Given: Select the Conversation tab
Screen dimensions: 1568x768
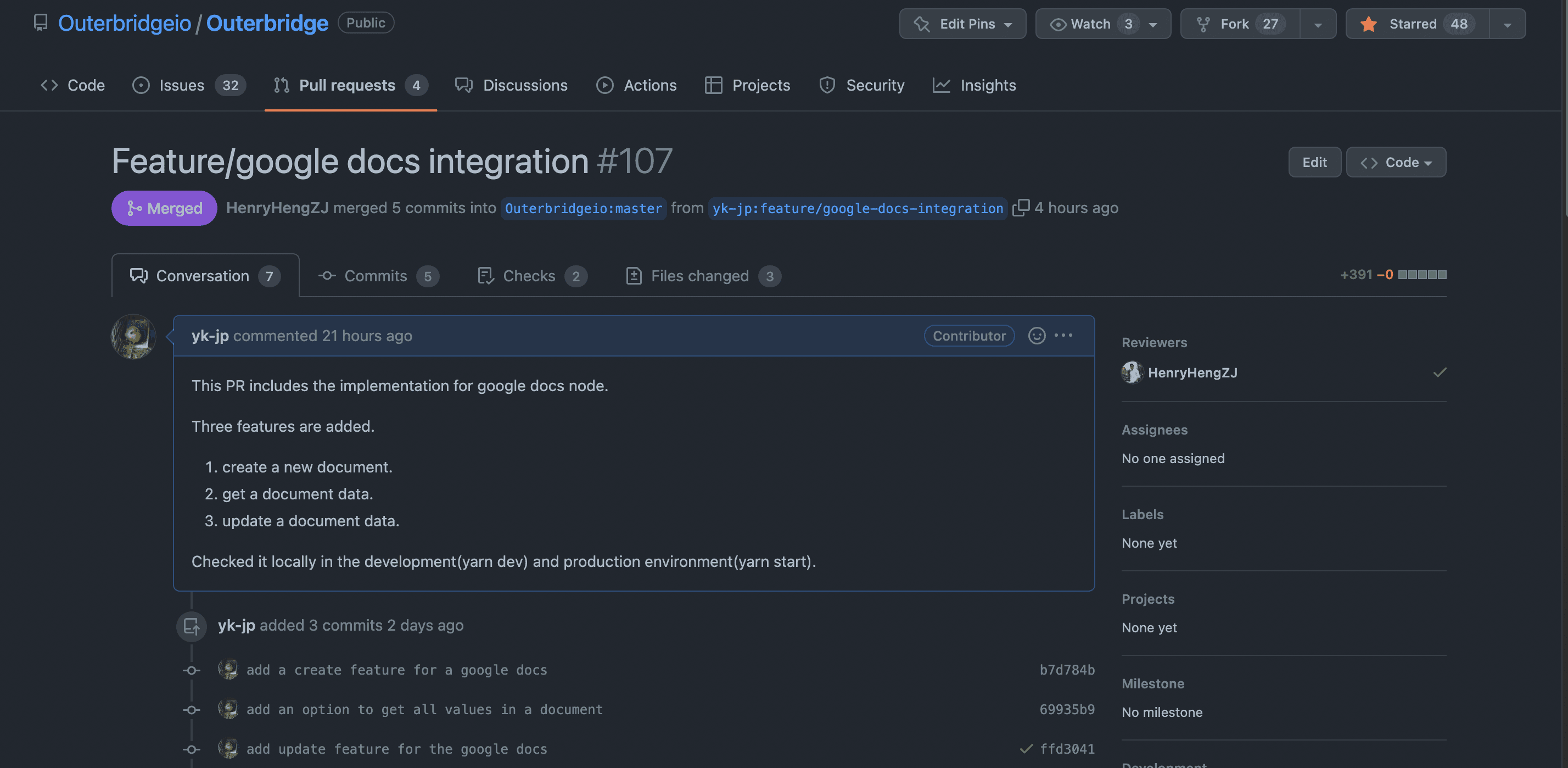Looking at the screenshot, I should click(205, 276).
